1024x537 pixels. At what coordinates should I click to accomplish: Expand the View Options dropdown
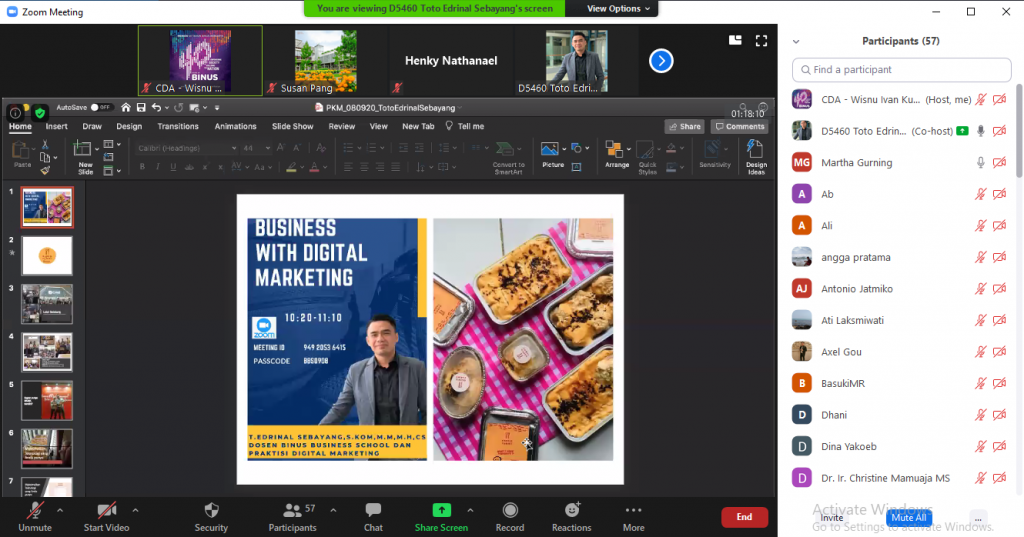pyautogui.click(x=619, y=8)
